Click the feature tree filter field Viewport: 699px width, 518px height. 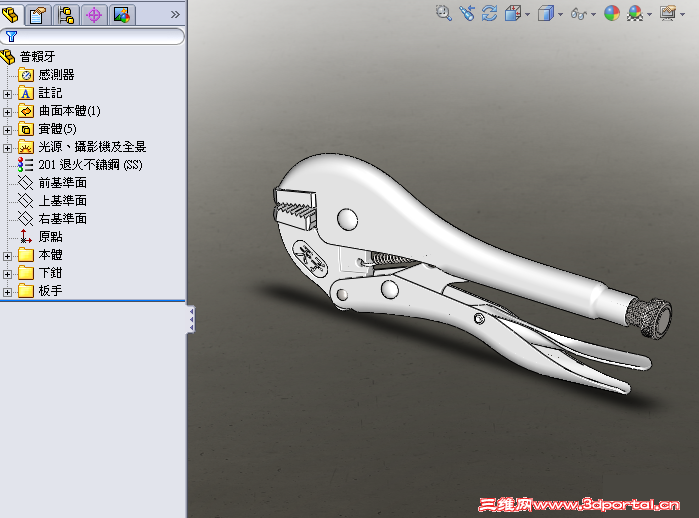click(x=92, y=37)
